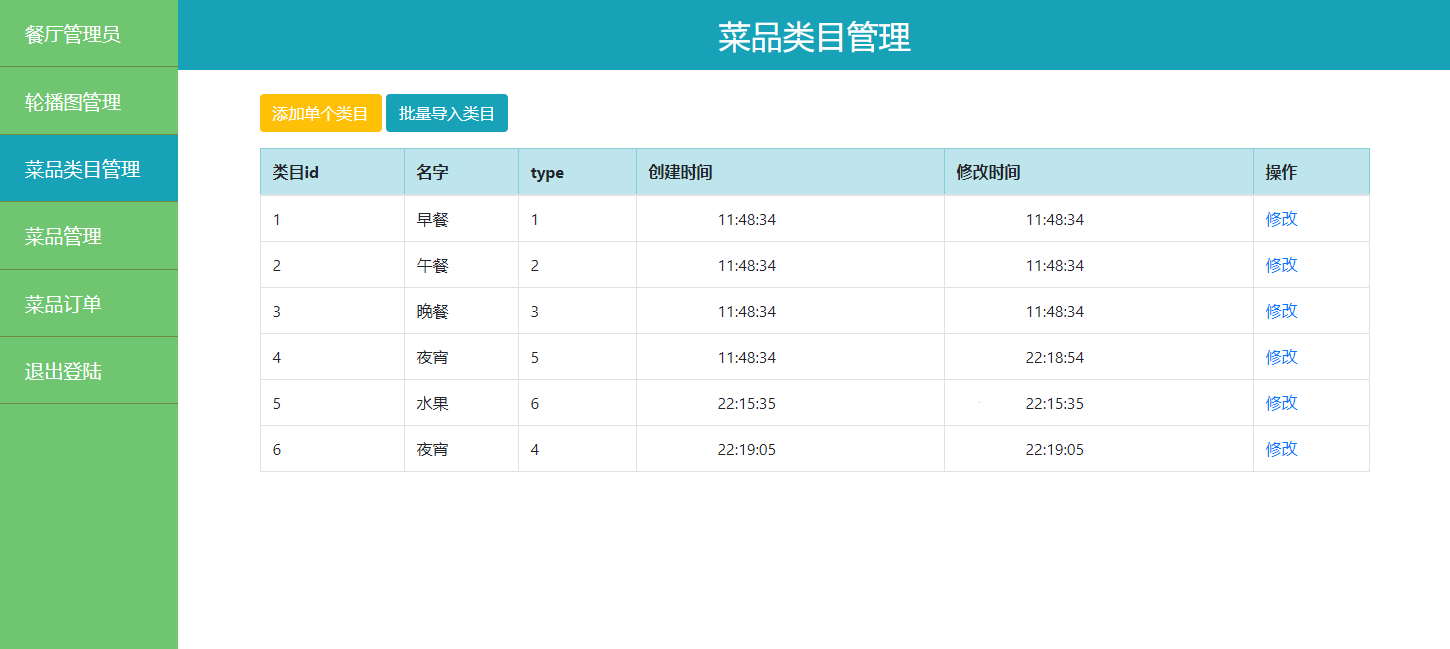
Task: Click 修改 link for 水果 row
Action: [x=1281, y=403]
